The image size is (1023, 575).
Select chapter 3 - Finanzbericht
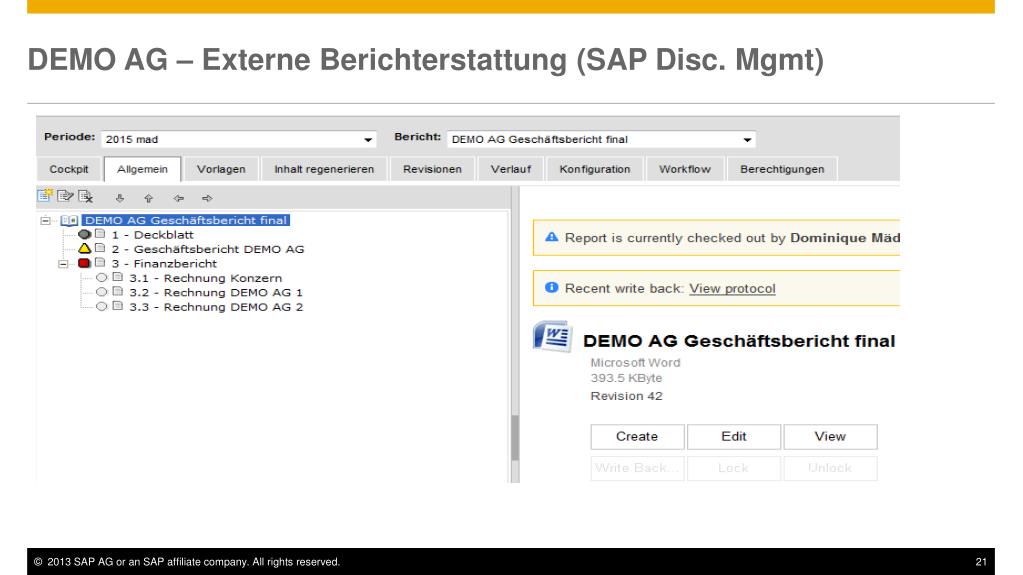pos(164,264)
